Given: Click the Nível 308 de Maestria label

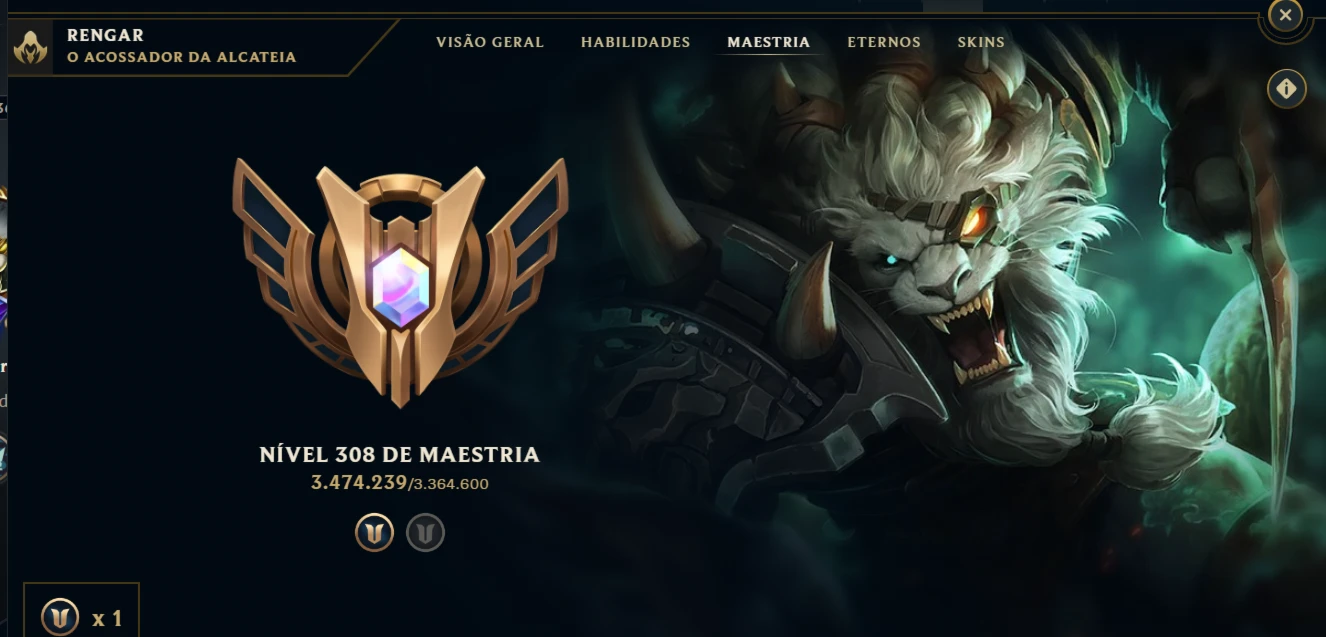Looking at the screenshot, I should (400, 455).
